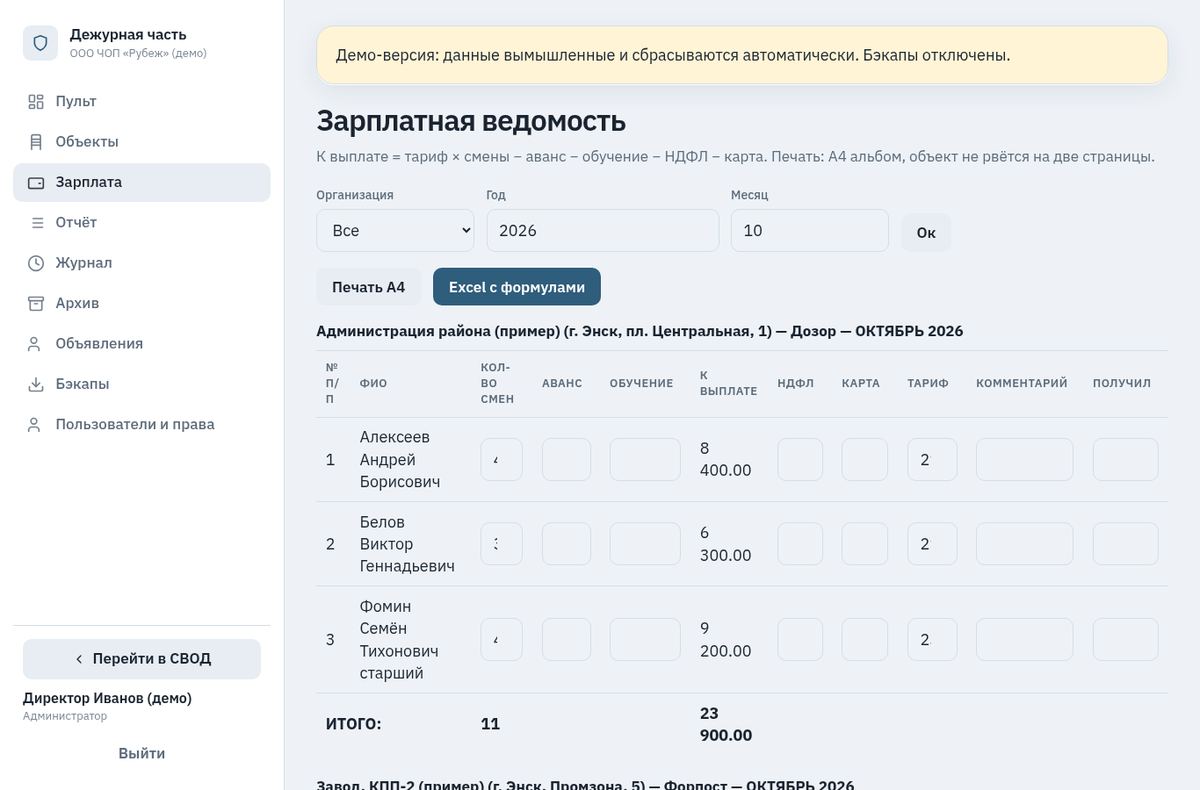Screen dimensions: 1200x790
Task: Click the Журнал clock icon
Action: (x=36, y=263)
